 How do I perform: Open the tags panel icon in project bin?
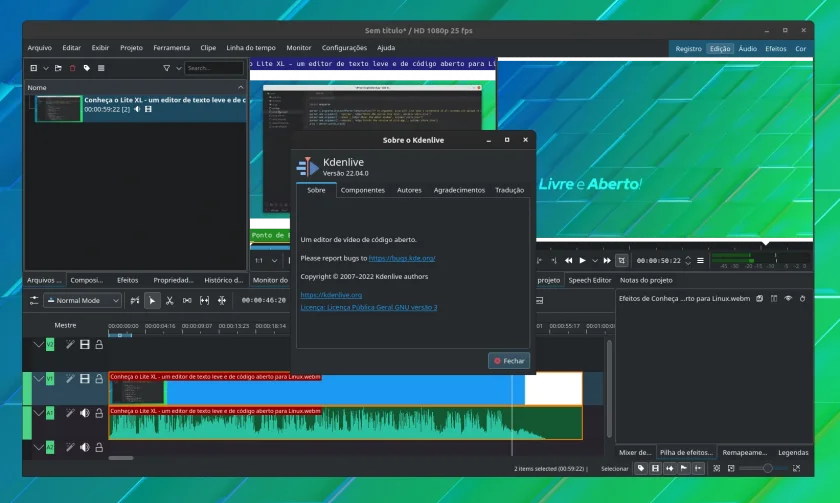tap(87, 68)
